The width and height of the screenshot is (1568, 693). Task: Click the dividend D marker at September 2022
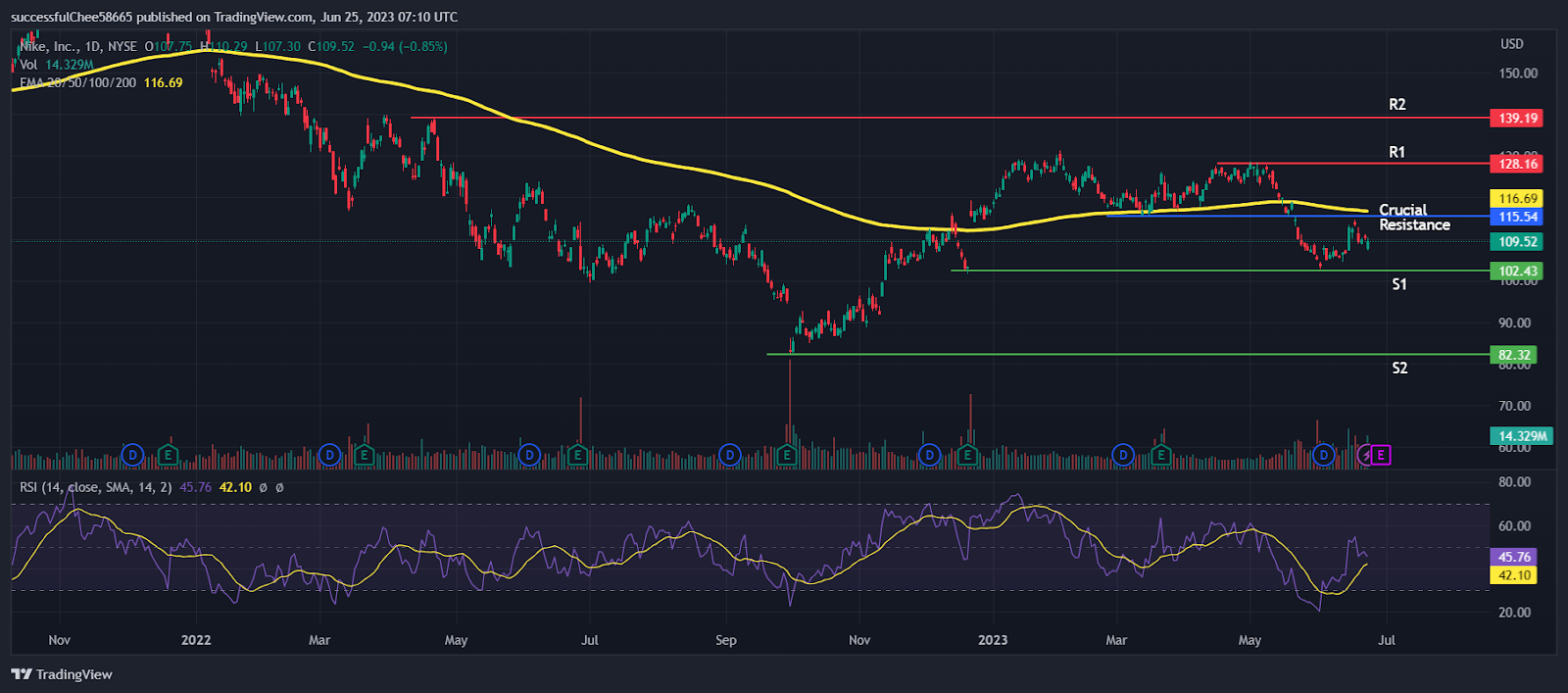(x=729, y=455)
